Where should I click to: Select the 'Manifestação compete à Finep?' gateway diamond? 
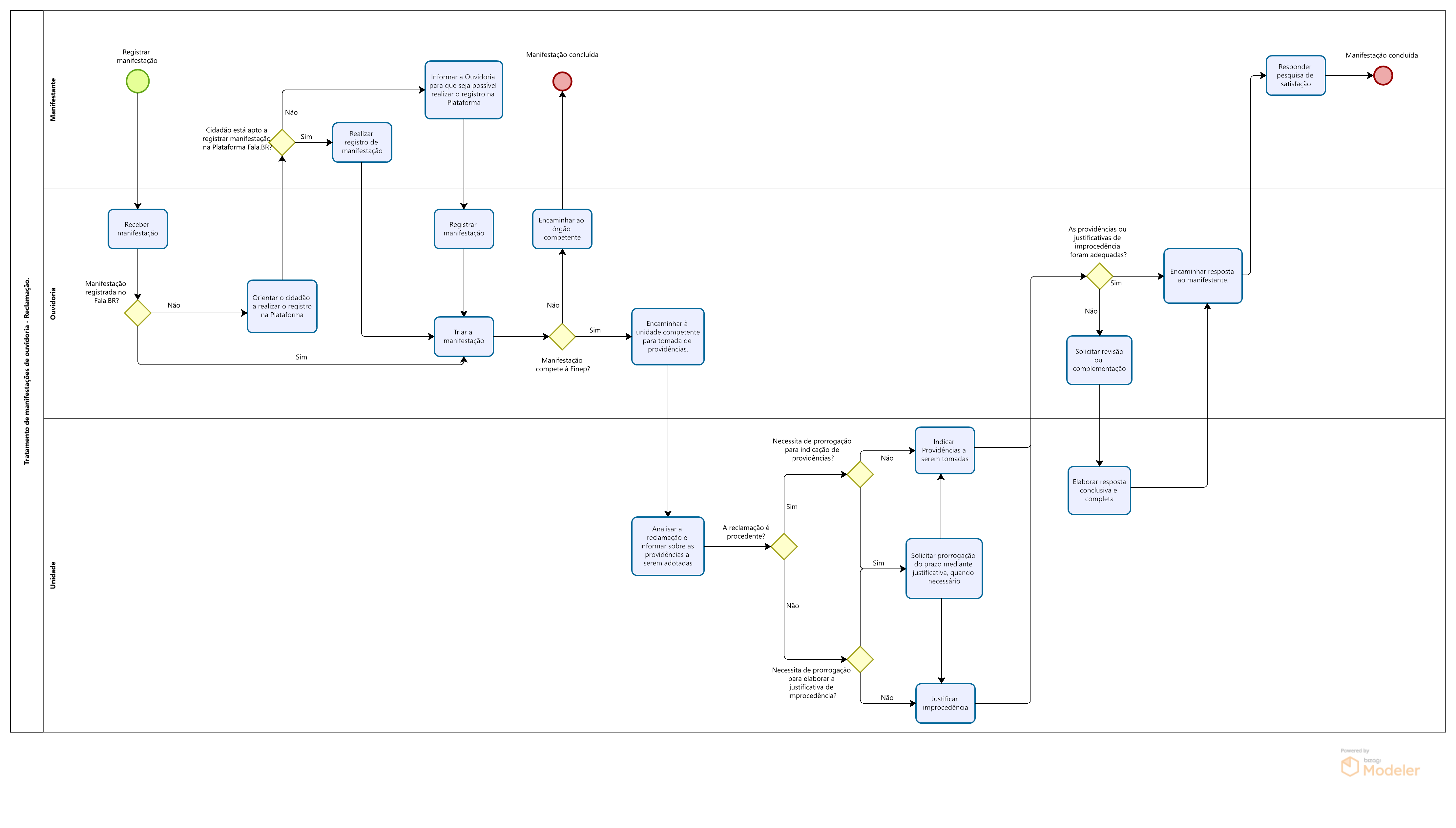[562, 337]
